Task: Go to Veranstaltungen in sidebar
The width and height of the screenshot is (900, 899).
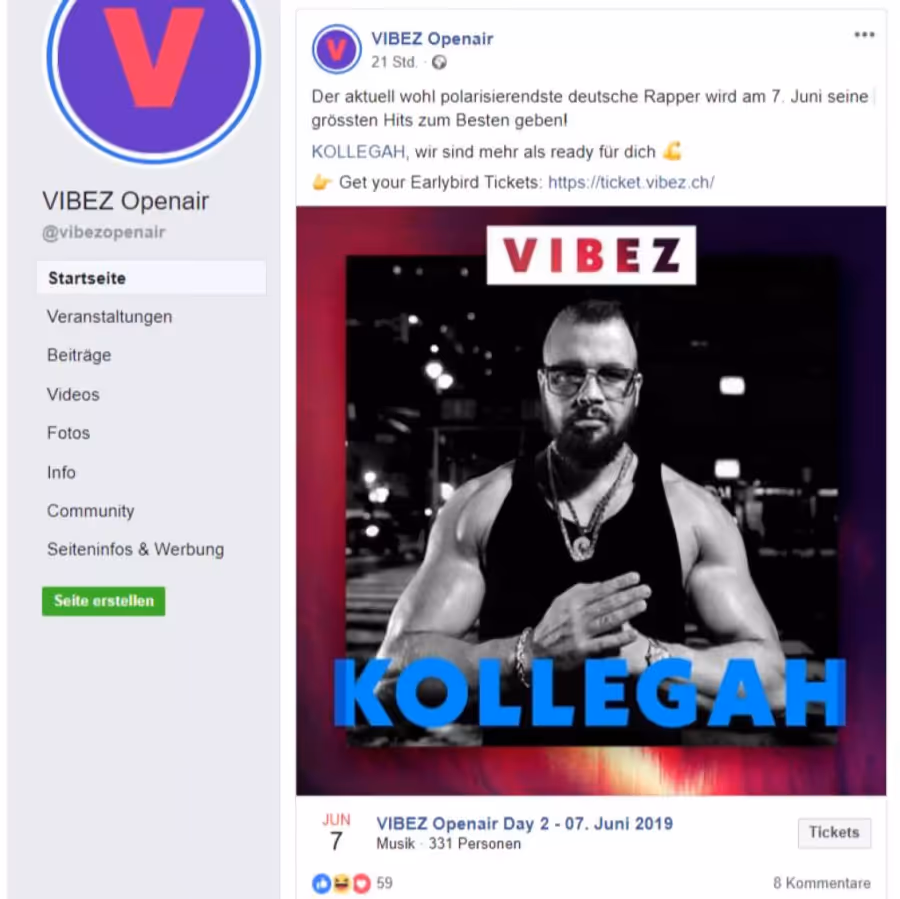Action: pos(109,317)
